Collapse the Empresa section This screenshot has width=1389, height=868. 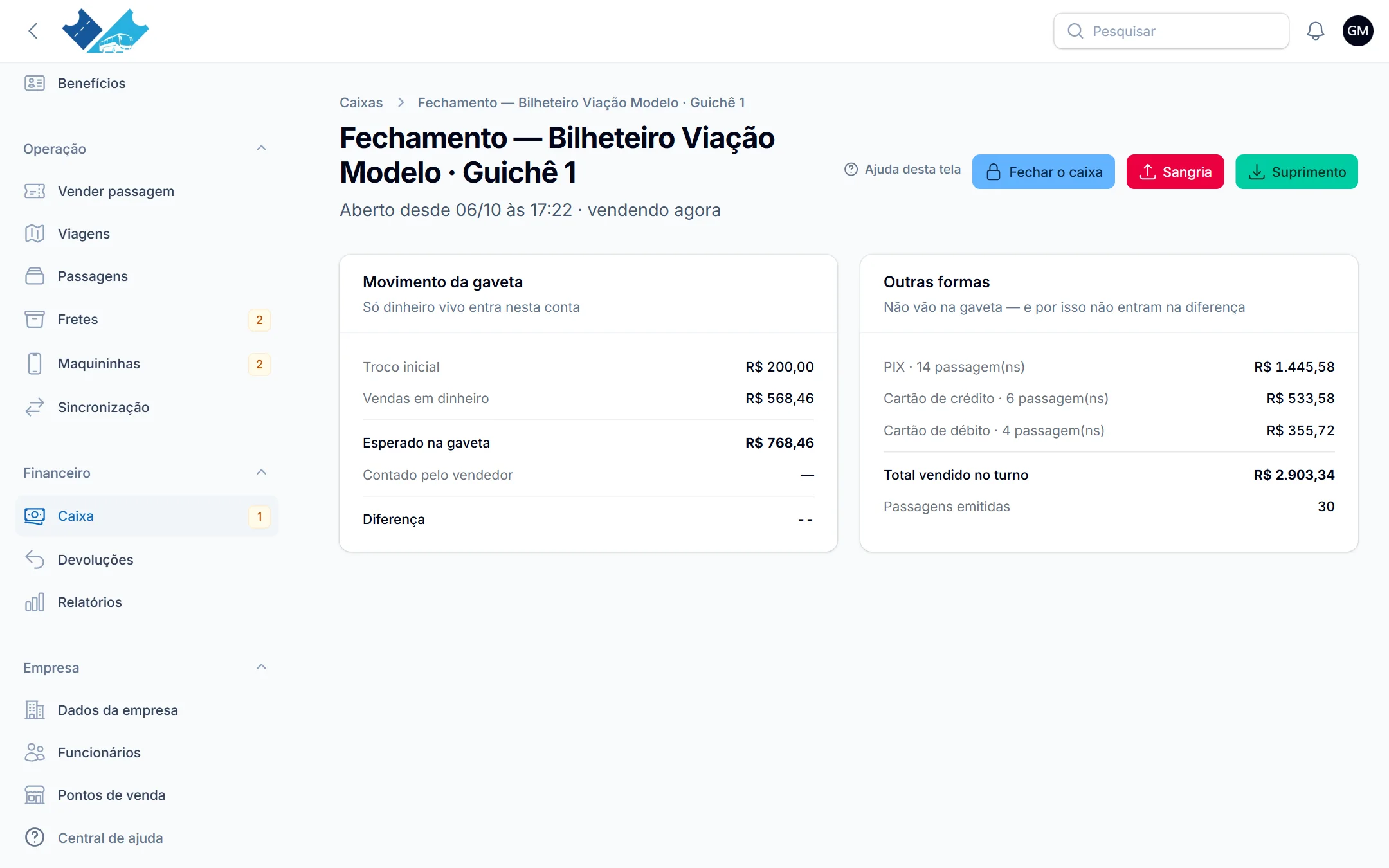click(x=261, y=667)
